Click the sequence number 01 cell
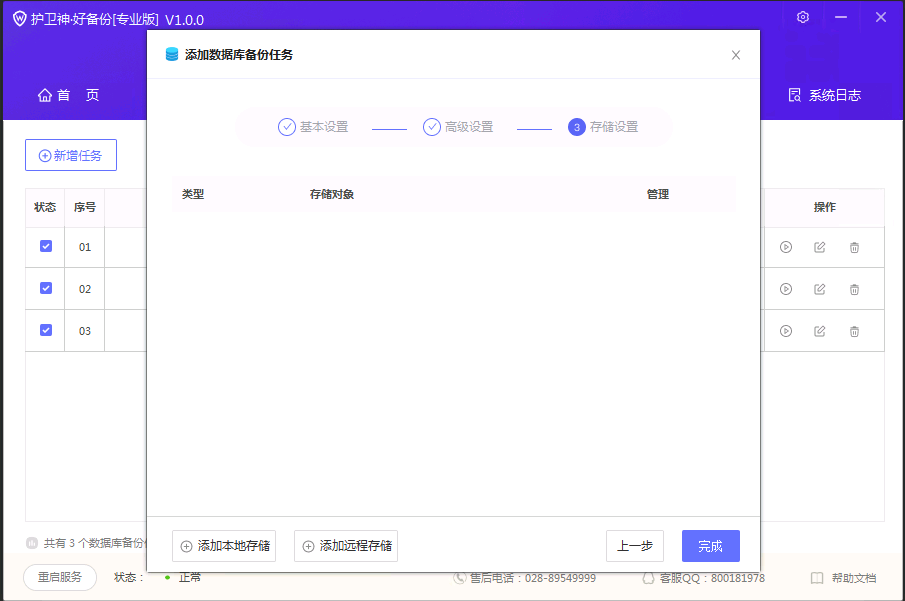The image size is (905, 601). pyautogui.click(x=84, y=247)
